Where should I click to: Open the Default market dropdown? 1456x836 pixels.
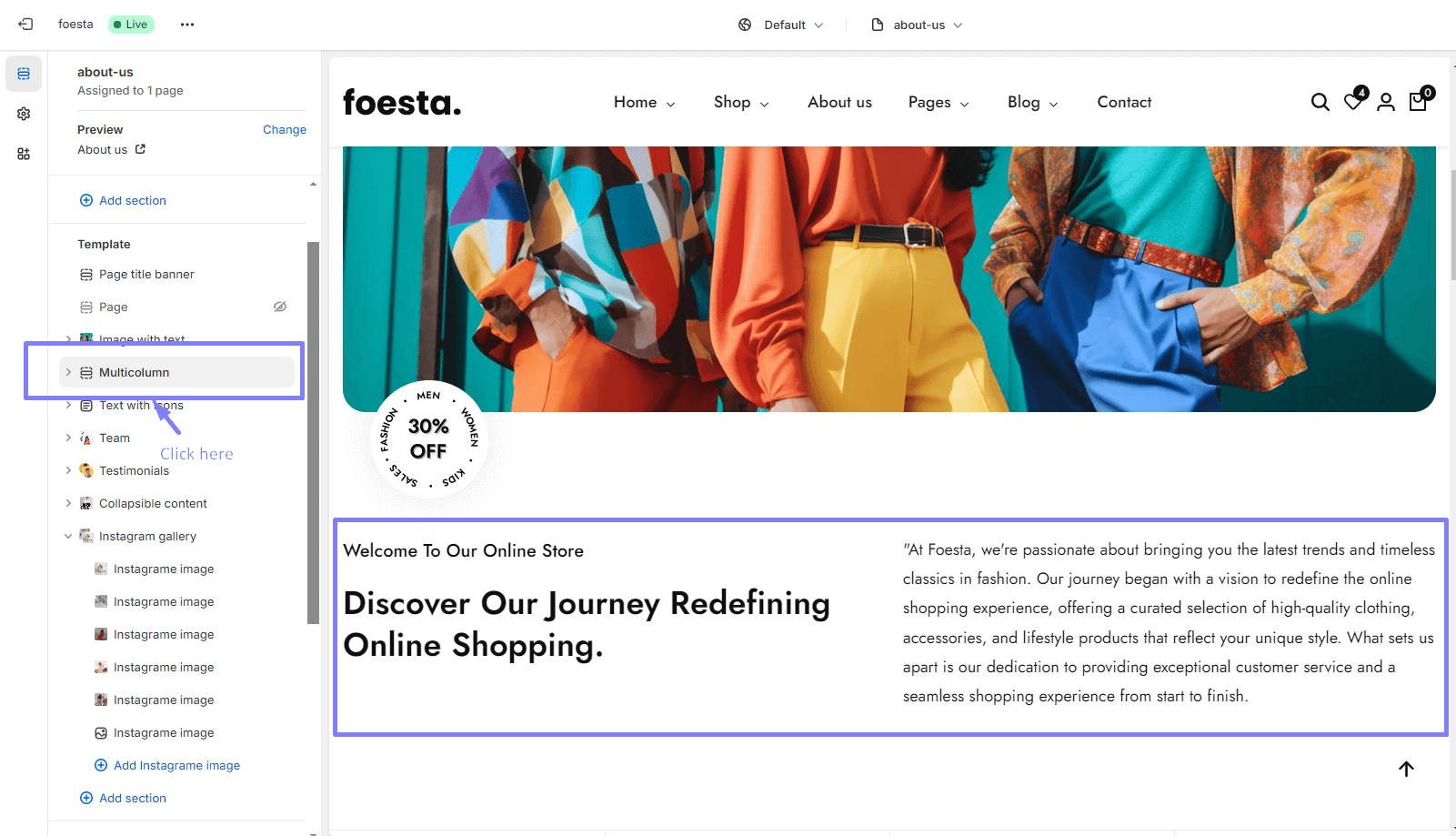(781, 25)
